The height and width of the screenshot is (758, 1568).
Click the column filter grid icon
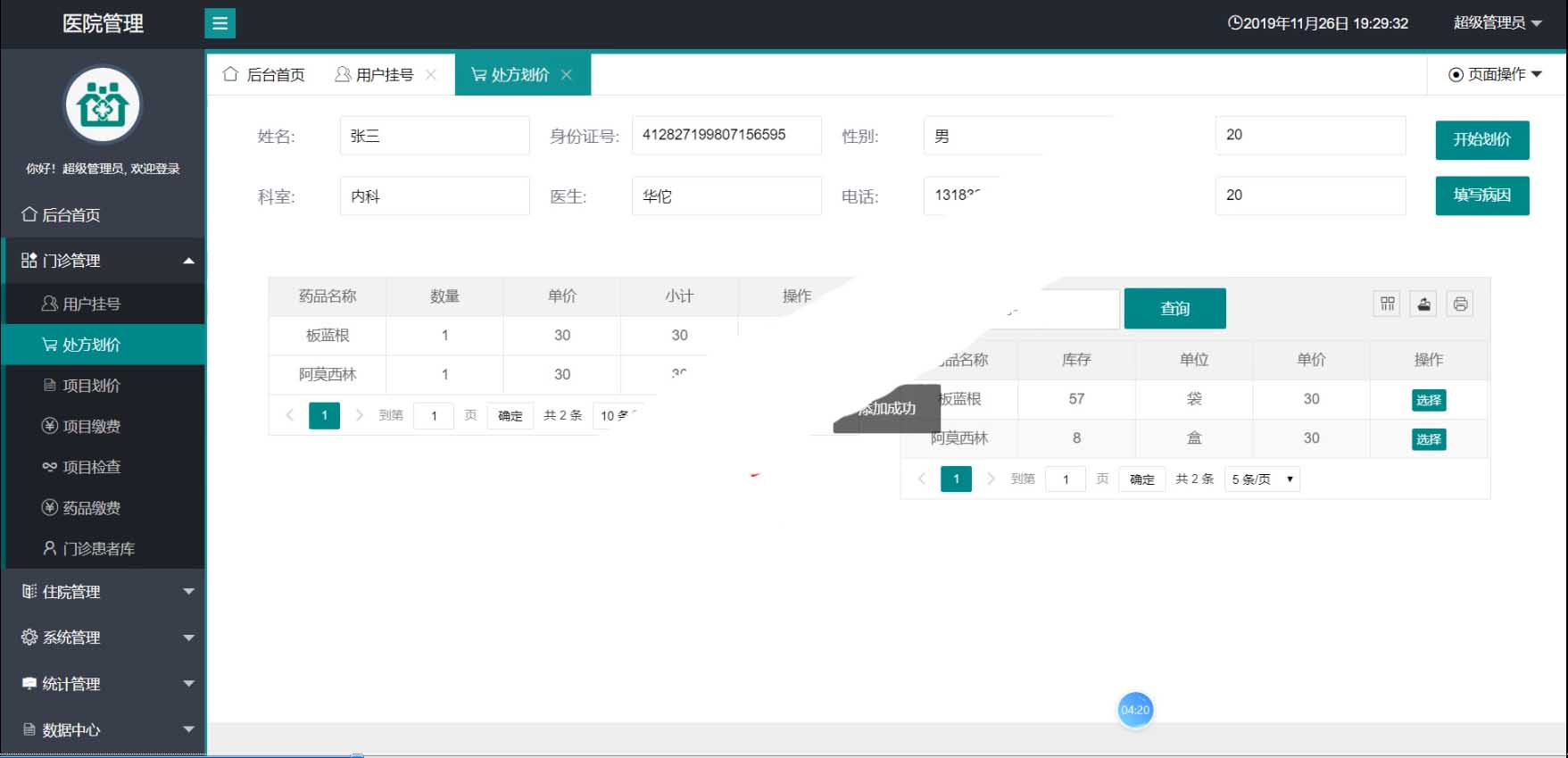[1387, 304]
